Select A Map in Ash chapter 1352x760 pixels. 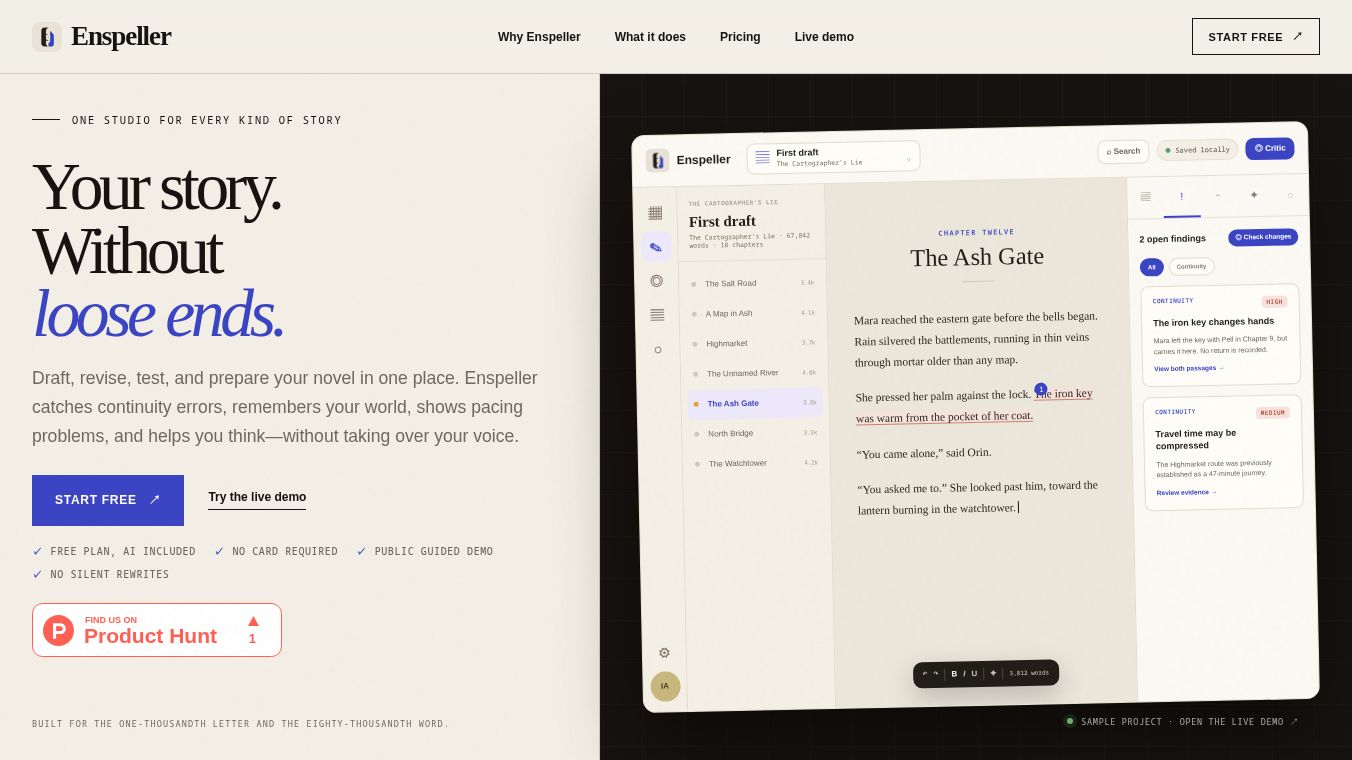point(754,313)
